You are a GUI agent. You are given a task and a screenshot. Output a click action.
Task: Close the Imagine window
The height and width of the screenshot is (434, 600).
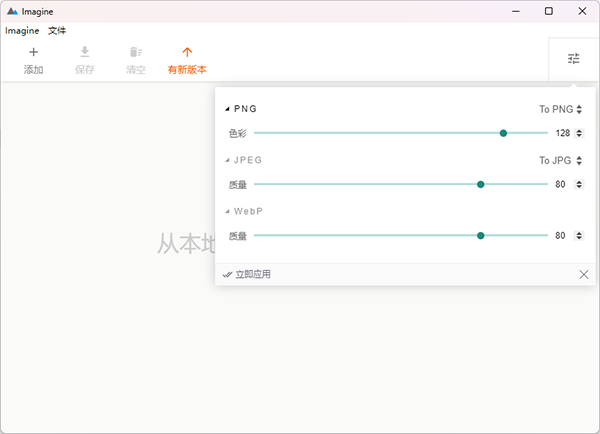click(582, 11)
